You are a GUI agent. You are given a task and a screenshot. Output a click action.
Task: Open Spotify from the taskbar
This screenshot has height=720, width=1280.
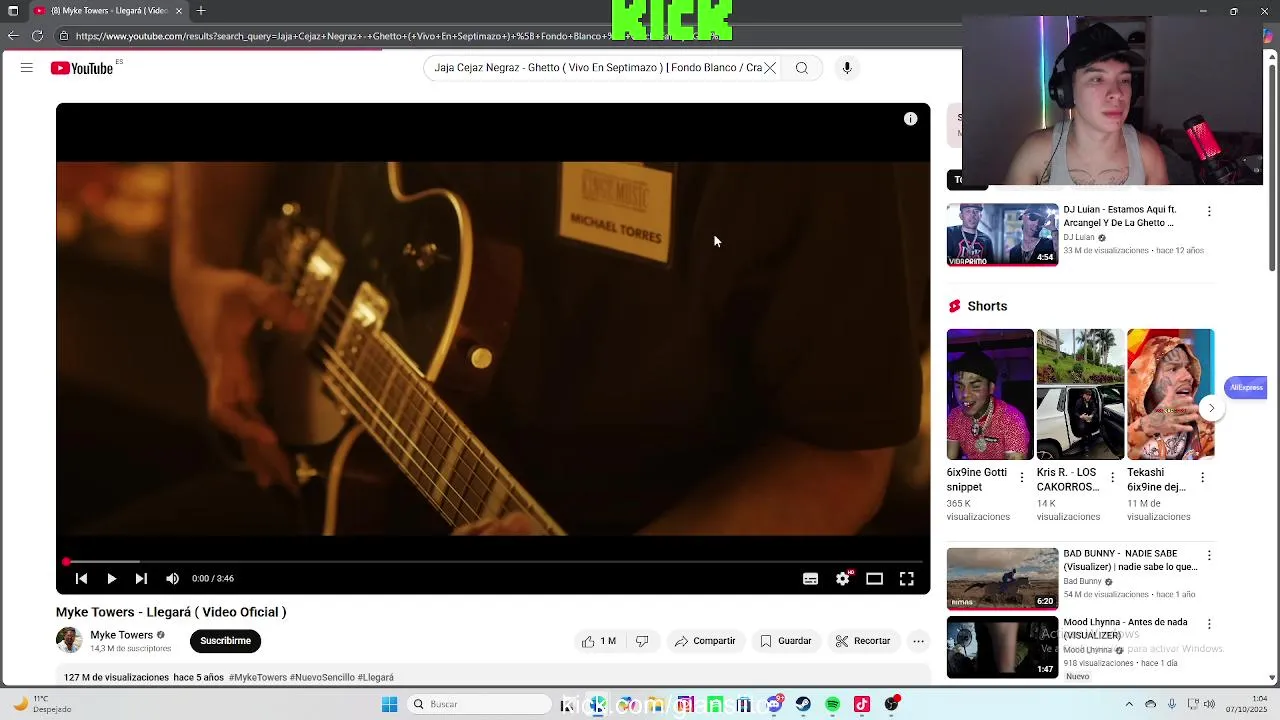click(832, 704)
